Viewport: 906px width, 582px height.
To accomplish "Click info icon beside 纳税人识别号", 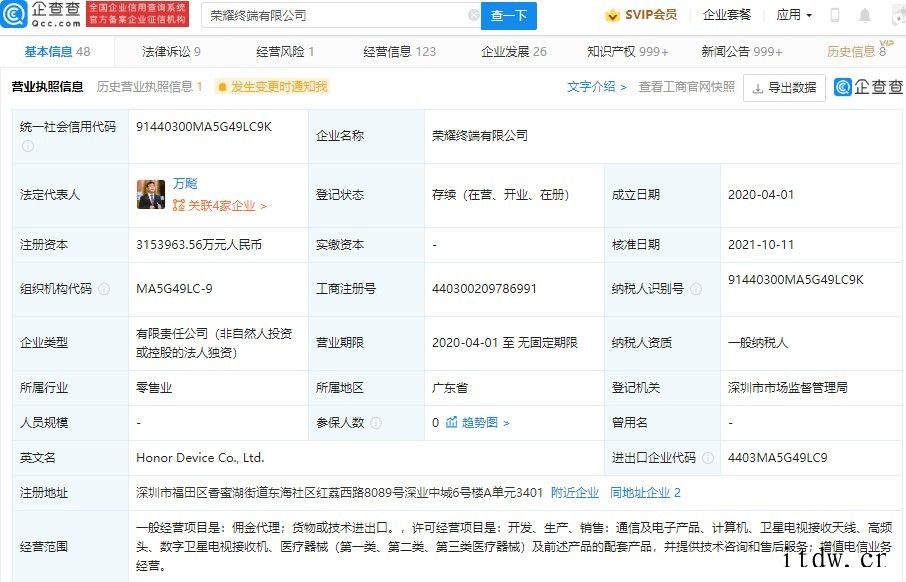I will click(696, 289).
